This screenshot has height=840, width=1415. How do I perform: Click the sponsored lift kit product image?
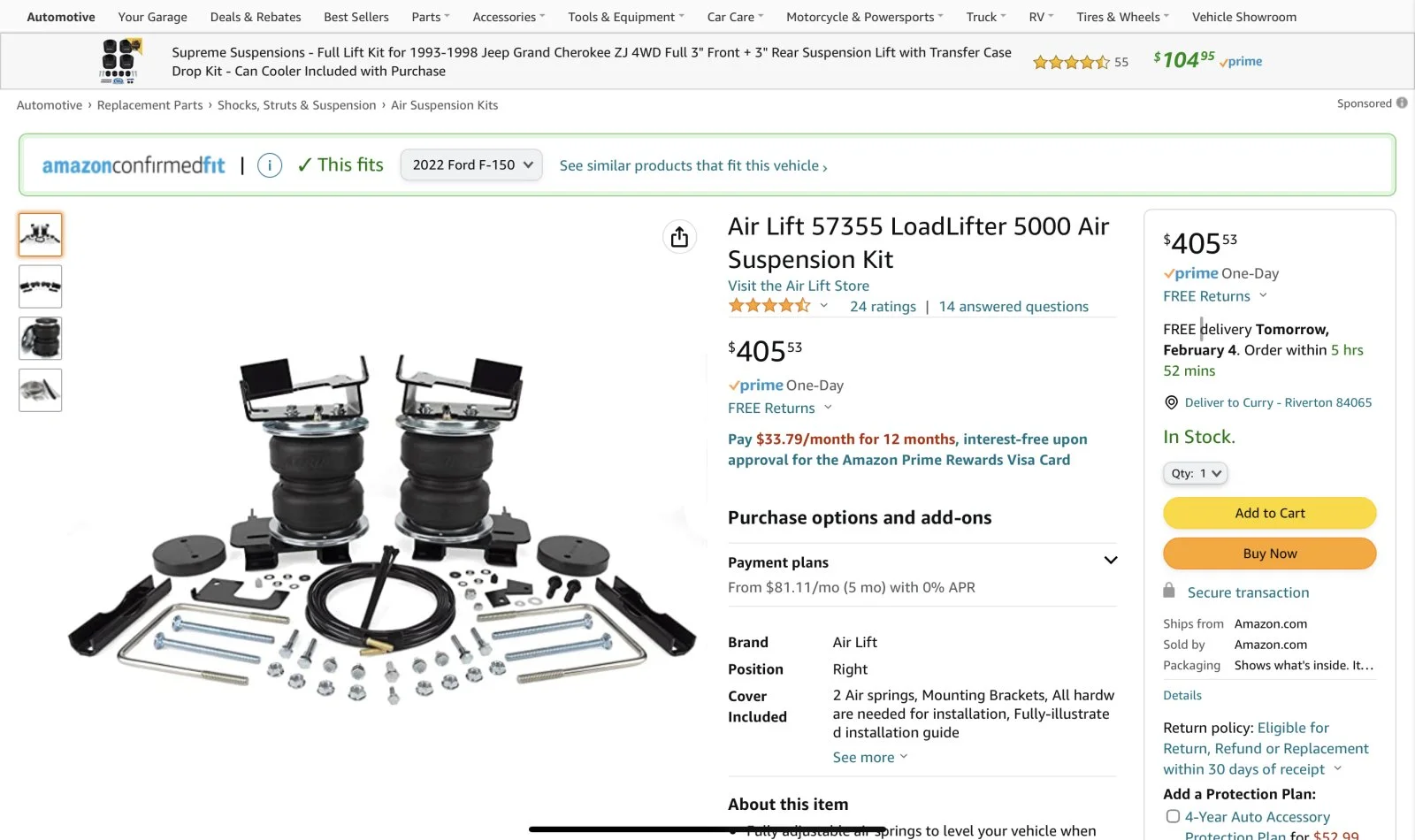point(119,61)
